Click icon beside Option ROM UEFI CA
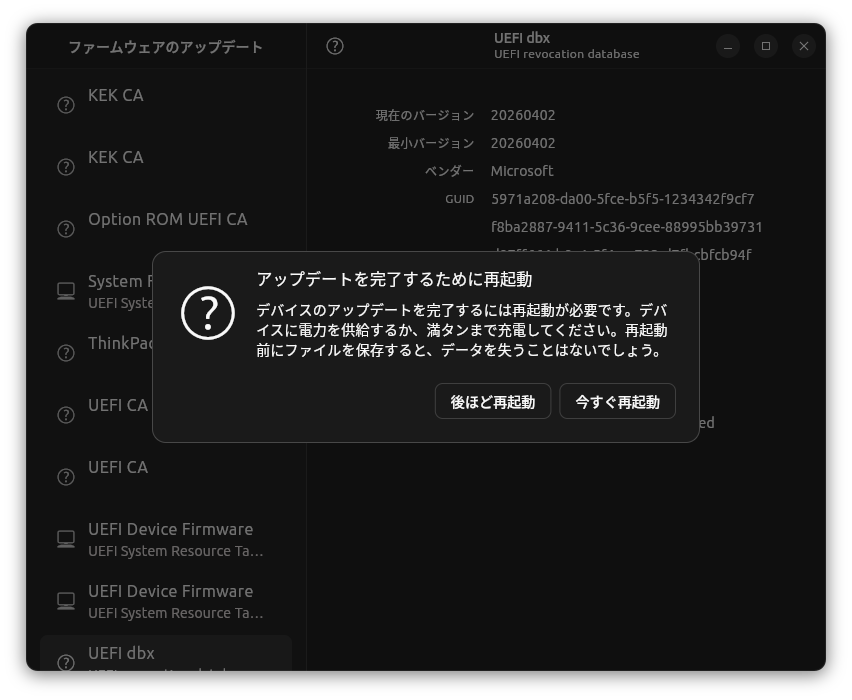This screenshot has height=700, width=852. pos(66,229)
